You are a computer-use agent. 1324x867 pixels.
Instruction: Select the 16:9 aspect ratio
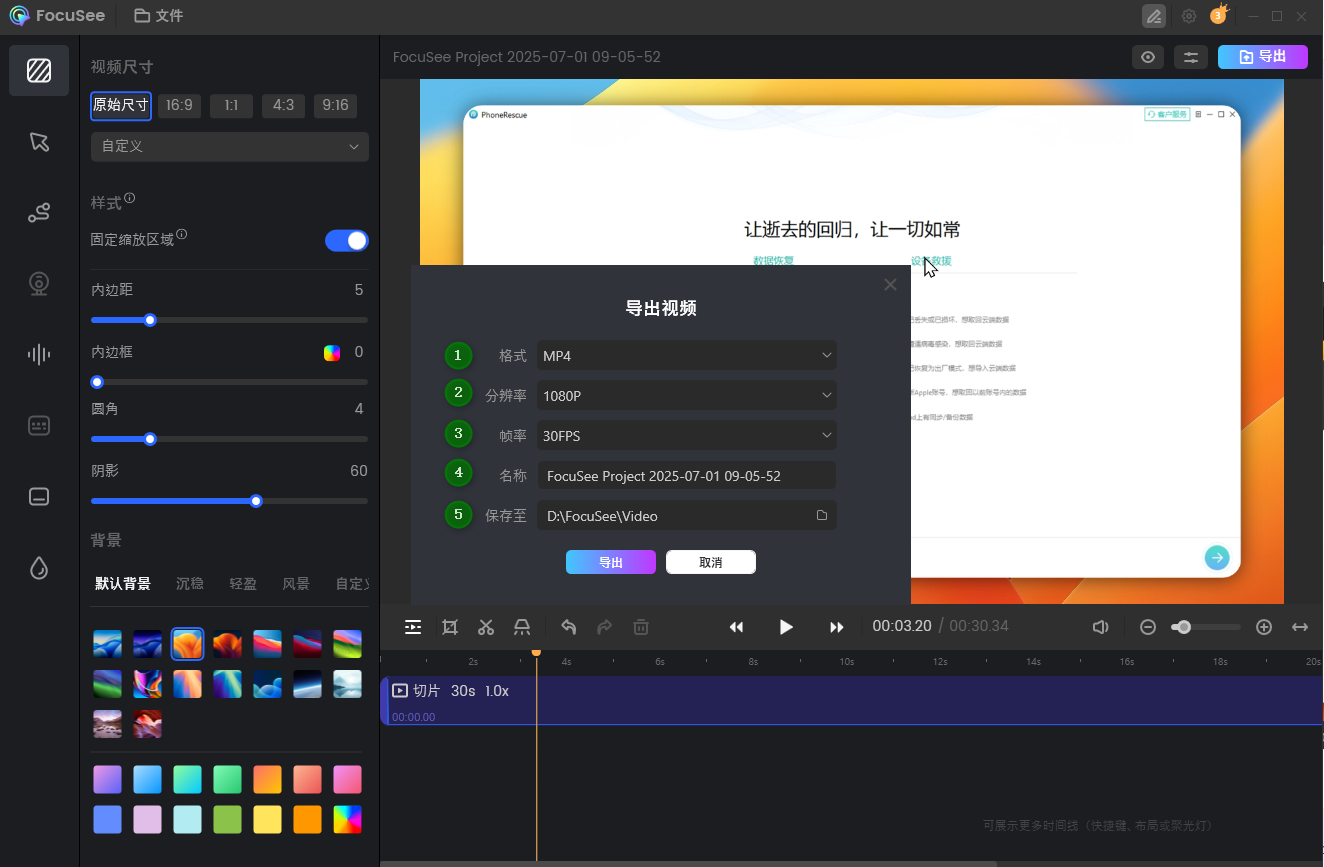179,105
